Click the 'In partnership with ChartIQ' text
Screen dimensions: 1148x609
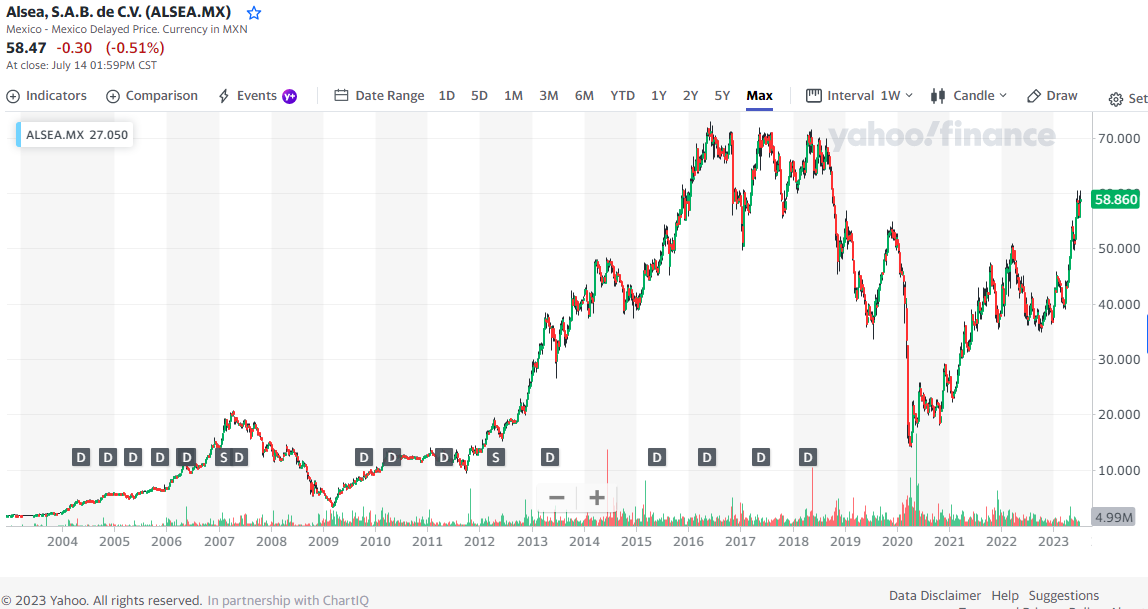288,600
